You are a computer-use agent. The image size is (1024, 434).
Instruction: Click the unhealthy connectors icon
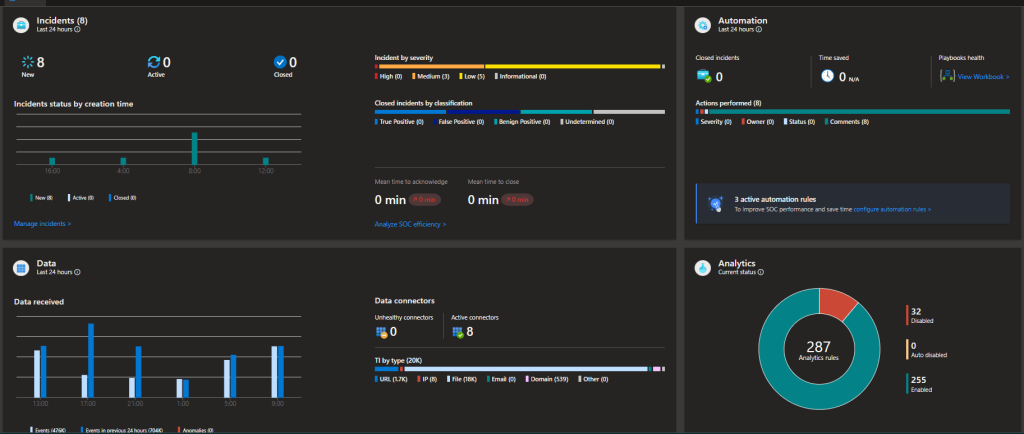click(381, 331)
